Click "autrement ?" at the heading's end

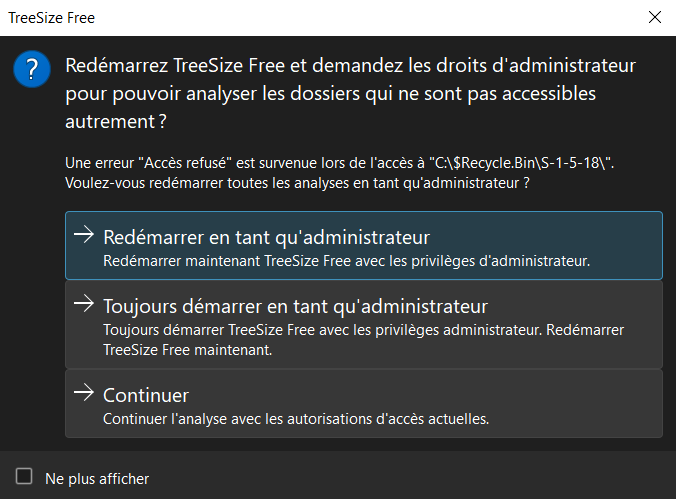point(115,122)
